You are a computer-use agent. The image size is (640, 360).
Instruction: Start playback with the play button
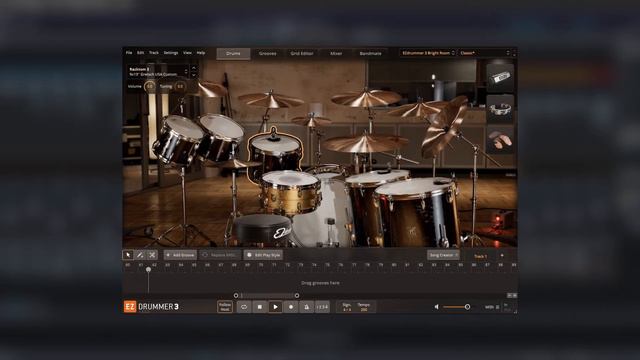275,307
